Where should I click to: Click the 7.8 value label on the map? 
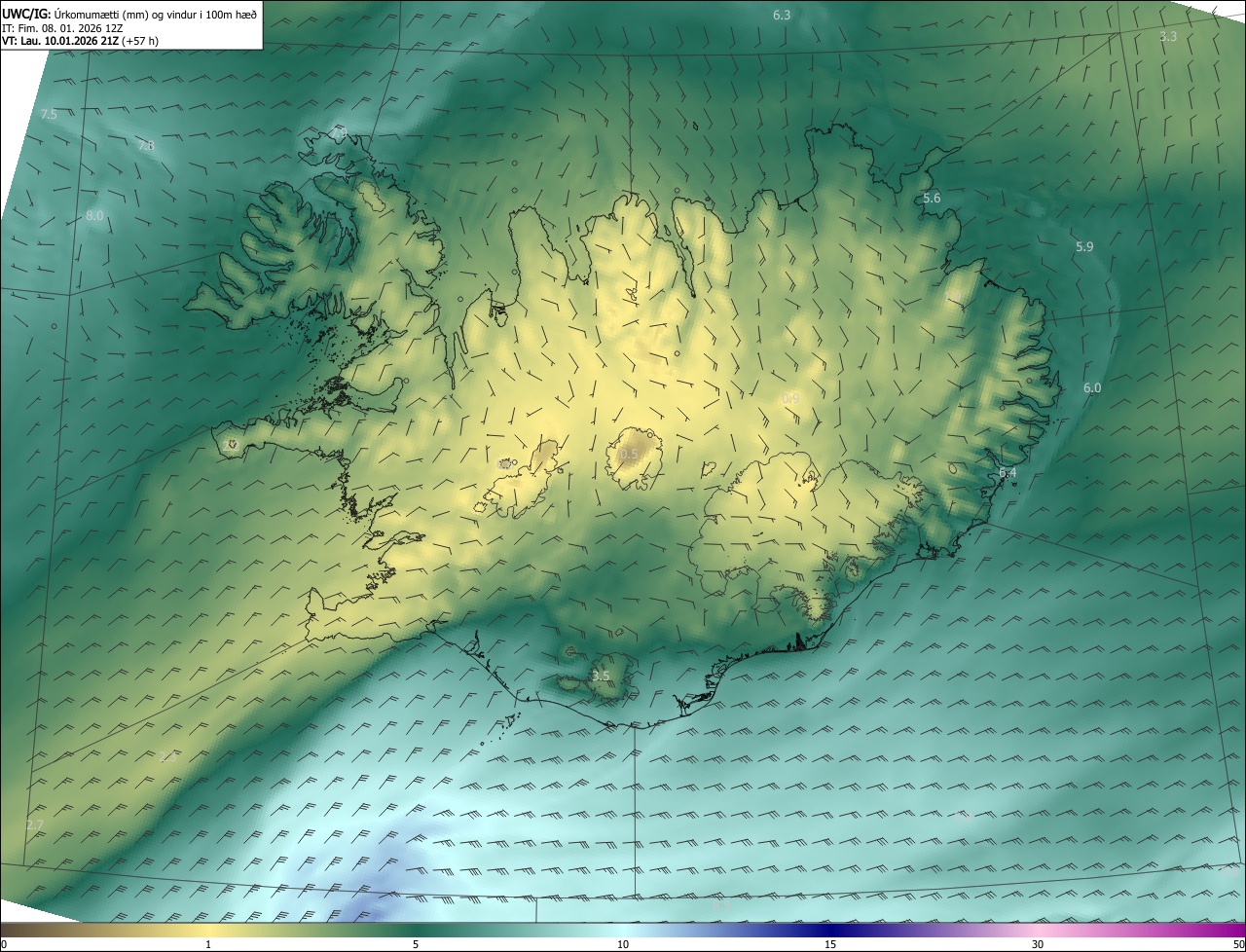[x=146, y=146]
